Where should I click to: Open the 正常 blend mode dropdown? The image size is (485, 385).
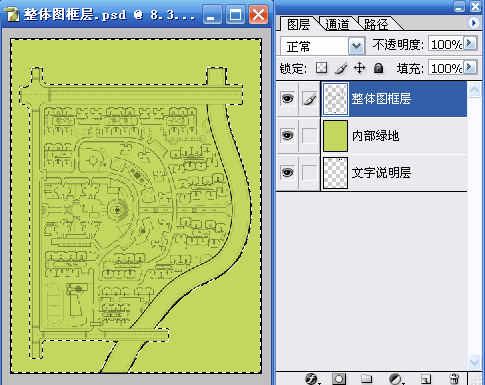(x=356, y=46)
